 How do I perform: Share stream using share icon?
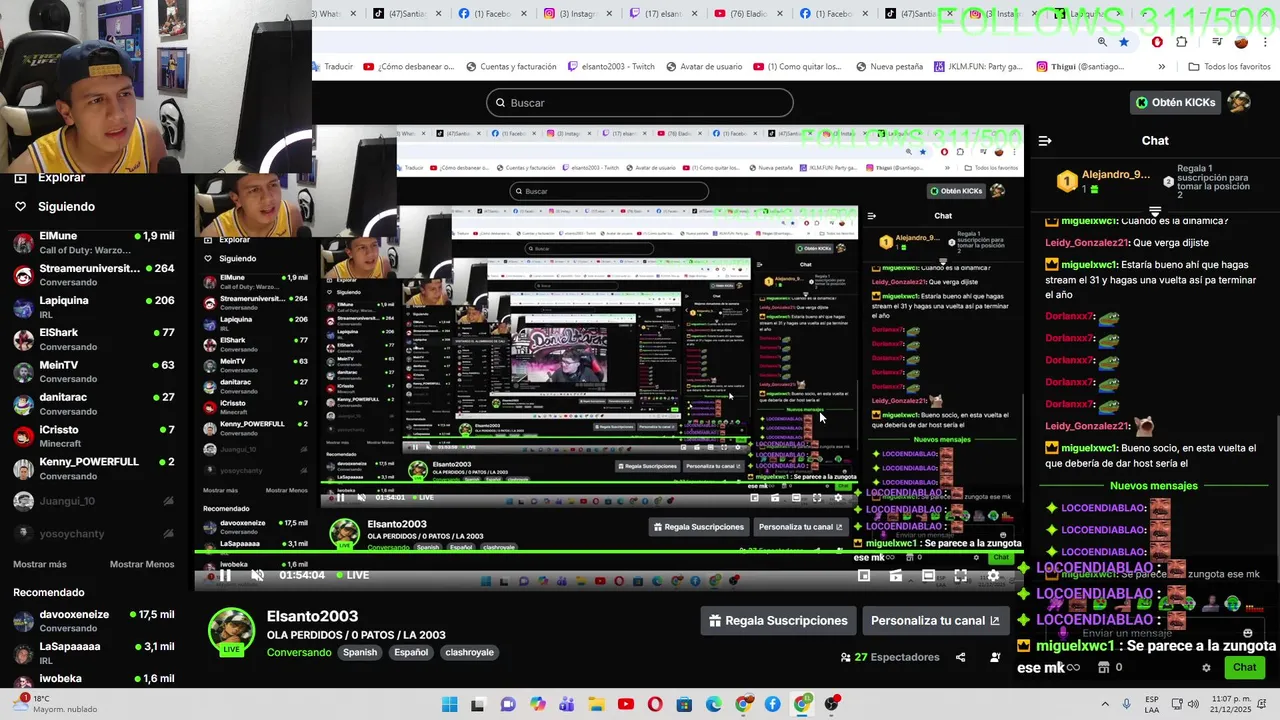point(960,657)
